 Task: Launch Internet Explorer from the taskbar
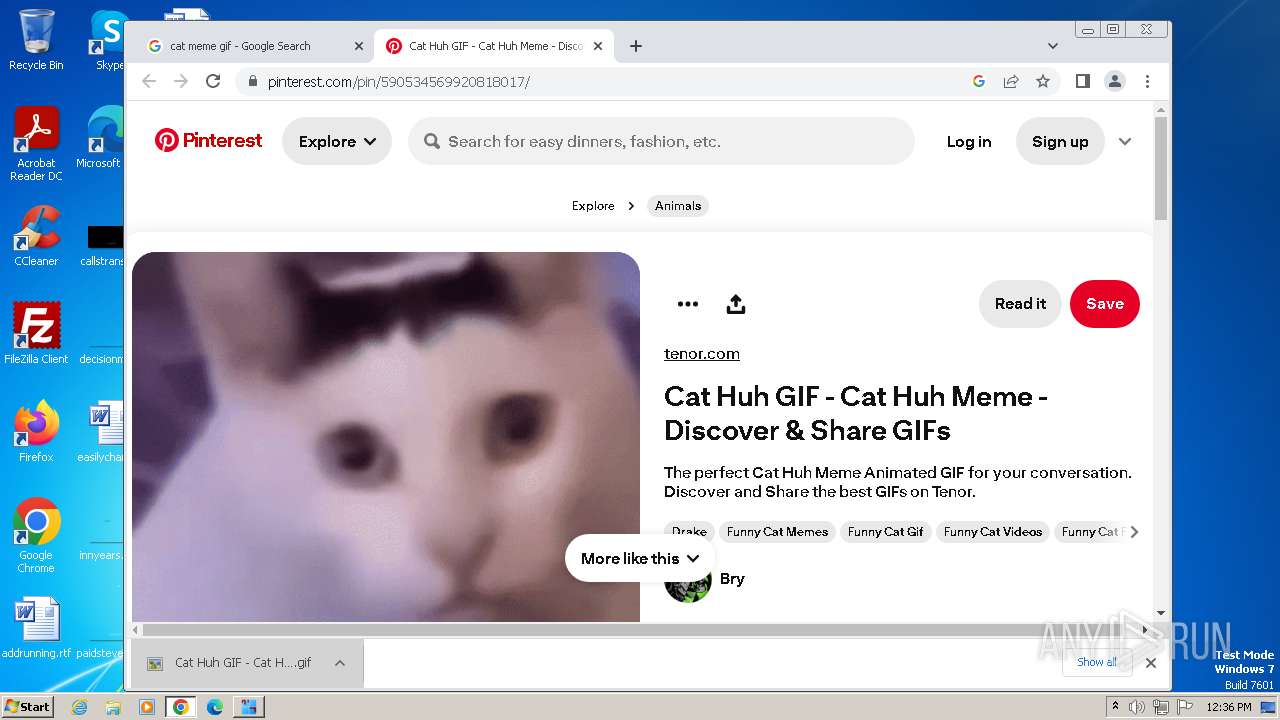click(79, 707)
